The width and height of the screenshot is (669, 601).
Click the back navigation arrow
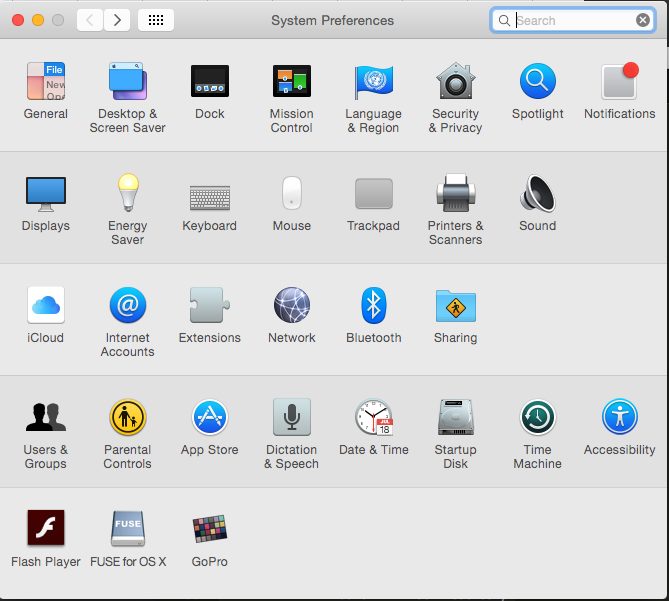(90, 20)
